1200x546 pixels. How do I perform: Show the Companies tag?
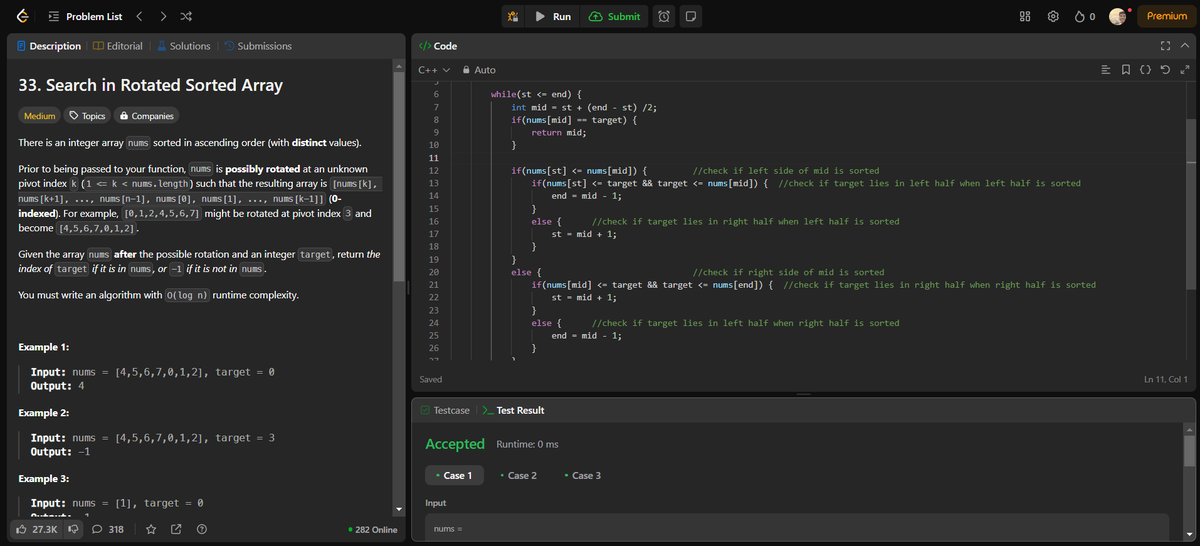(146, 116)
